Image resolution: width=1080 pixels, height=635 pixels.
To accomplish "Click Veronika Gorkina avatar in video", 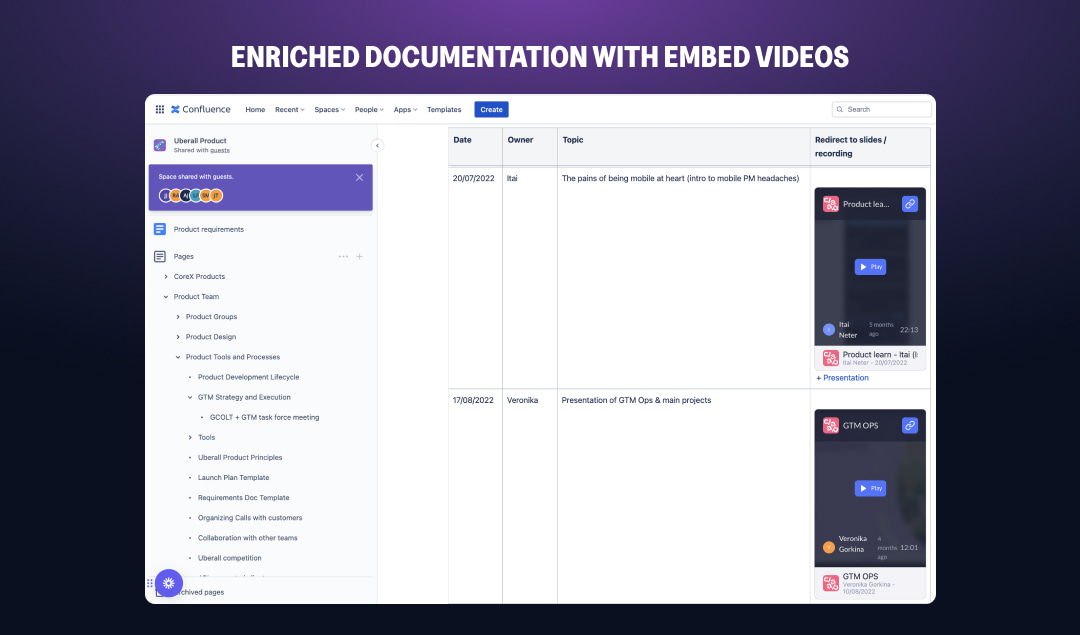I will tap(829, 548).
